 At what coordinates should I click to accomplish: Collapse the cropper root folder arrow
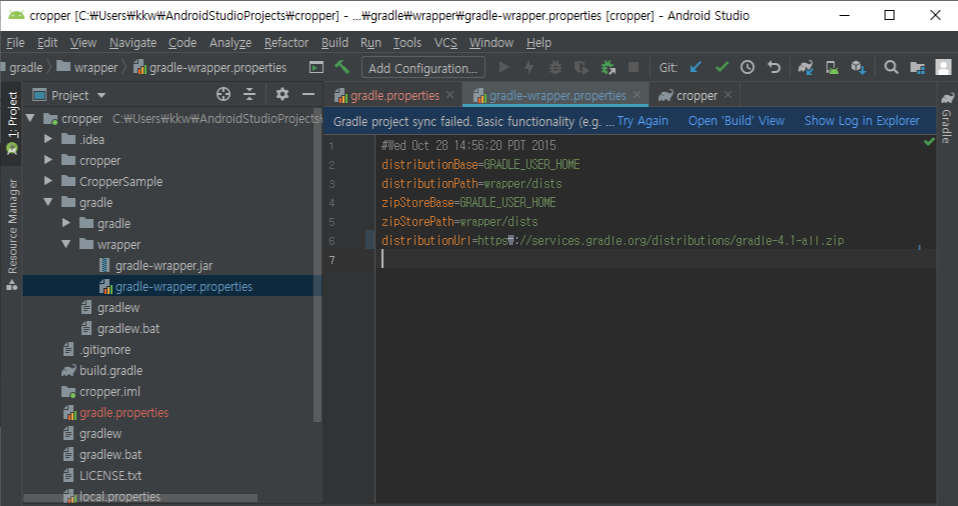pyautogui.click(x=31, y=118)
